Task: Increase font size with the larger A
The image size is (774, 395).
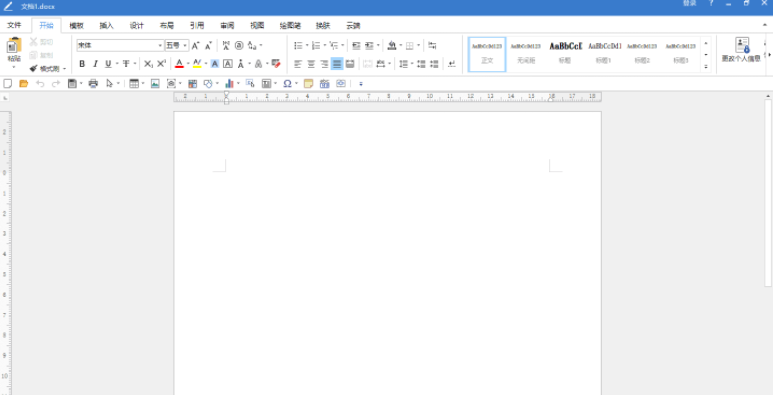Action: pyautogui.click(x=195, y=46)
